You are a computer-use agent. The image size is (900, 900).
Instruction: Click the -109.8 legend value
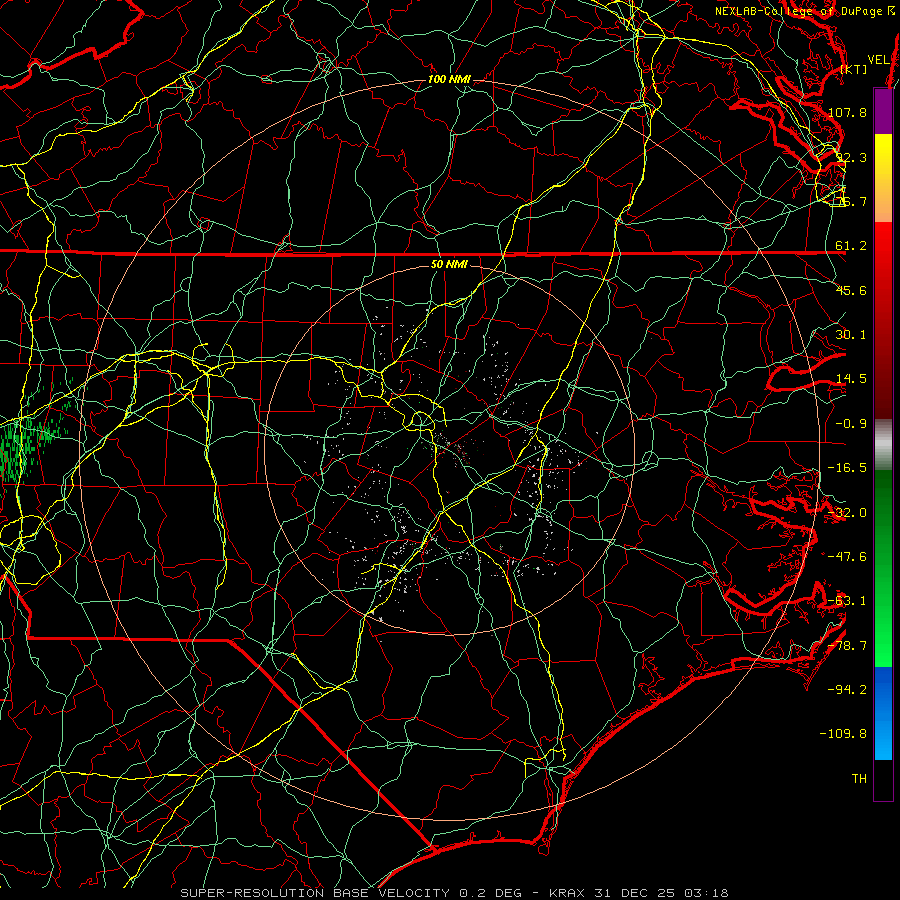844,734
